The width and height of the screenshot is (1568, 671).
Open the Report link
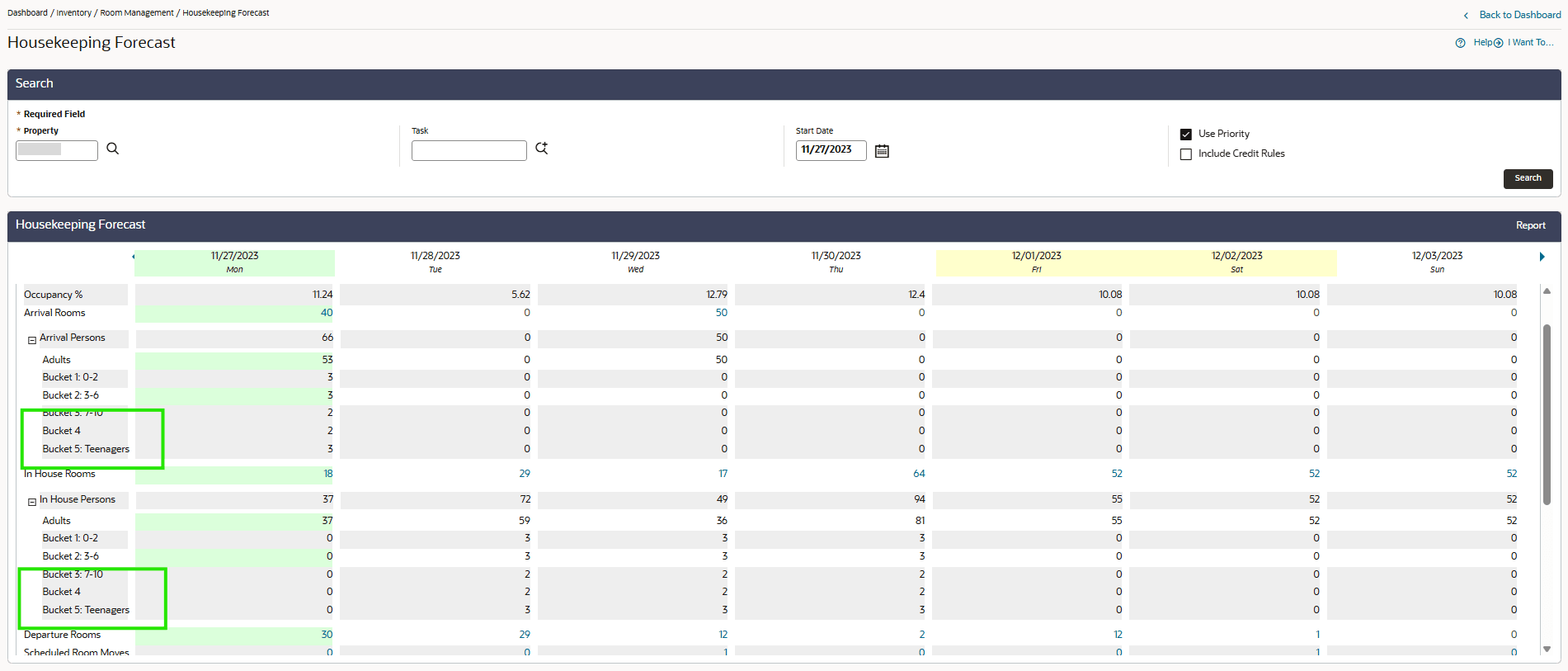[x=1530, y=225]
